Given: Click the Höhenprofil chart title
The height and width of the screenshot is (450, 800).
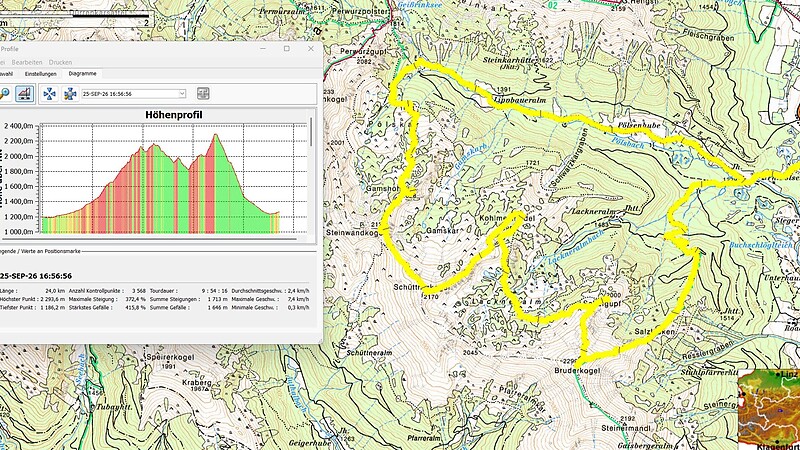Looking at the screenshot, I should tap(173, 115).
